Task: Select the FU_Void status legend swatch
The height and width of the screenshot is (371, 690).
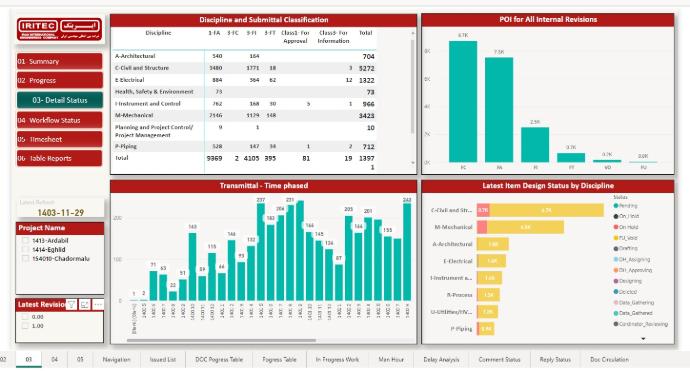Action: pos(616,238)
